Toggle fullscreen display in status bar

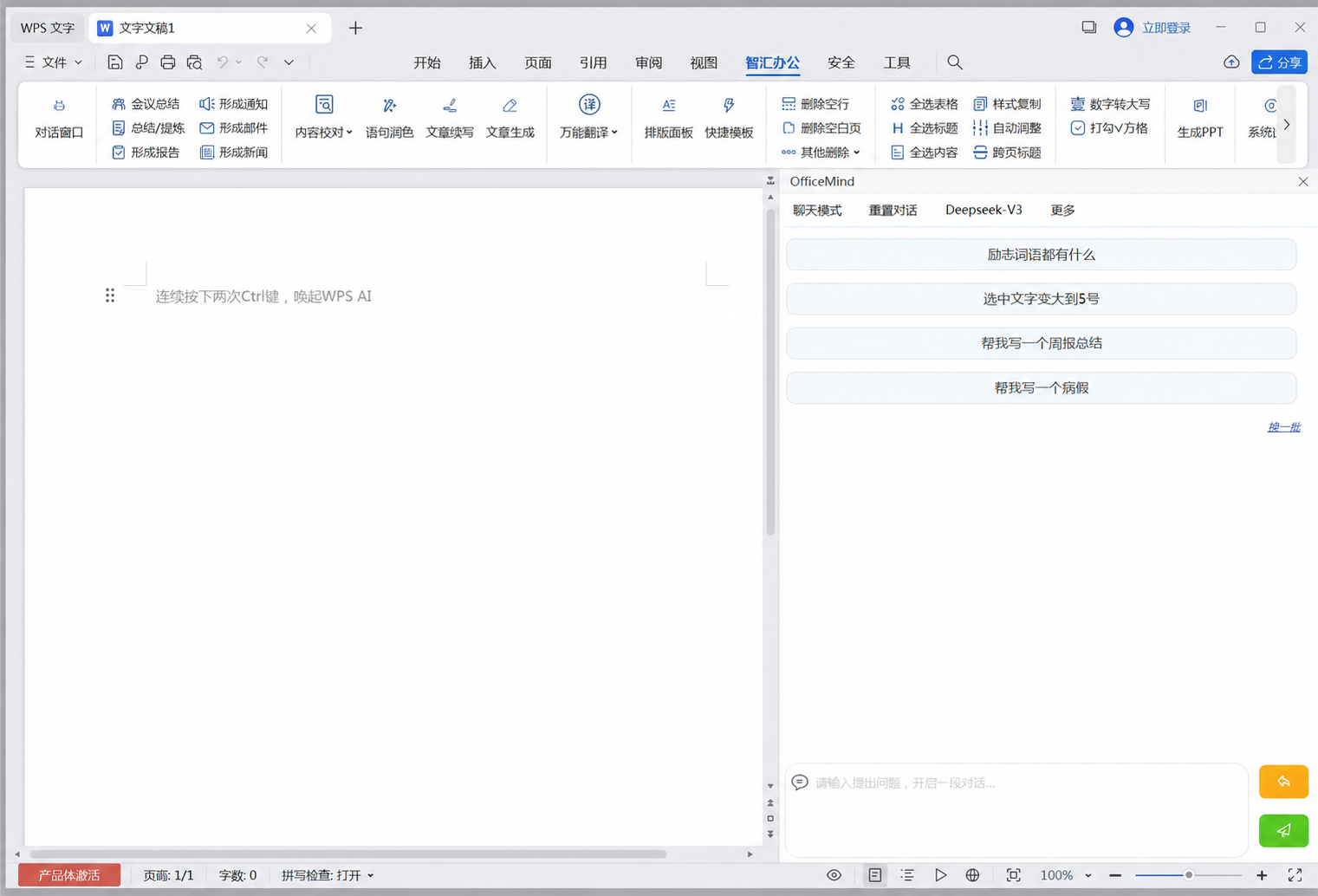[x=1295, y=875]
